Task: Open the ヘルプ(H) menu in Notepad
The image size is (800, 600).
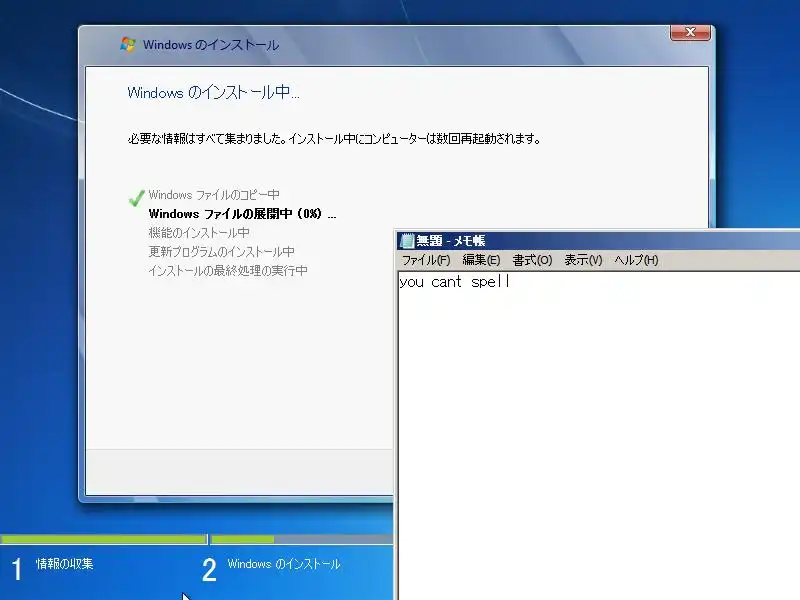Action: click(636, 260)
